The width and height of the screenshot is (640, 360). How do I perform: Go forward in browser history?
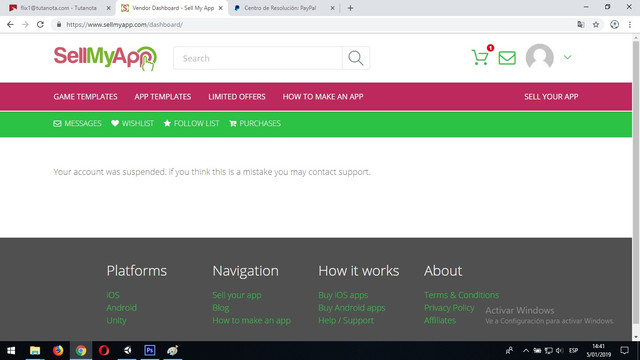[x=25, y=24]
